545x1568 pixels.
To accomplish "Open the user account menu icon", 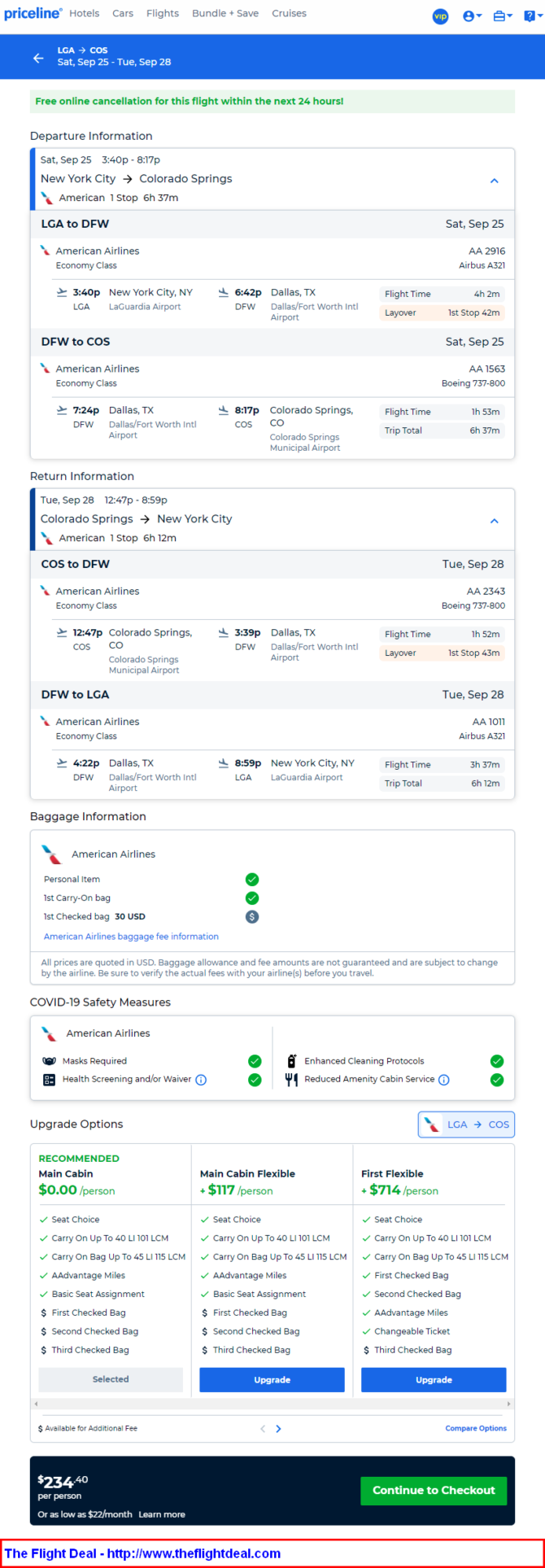I will (472, 16).
